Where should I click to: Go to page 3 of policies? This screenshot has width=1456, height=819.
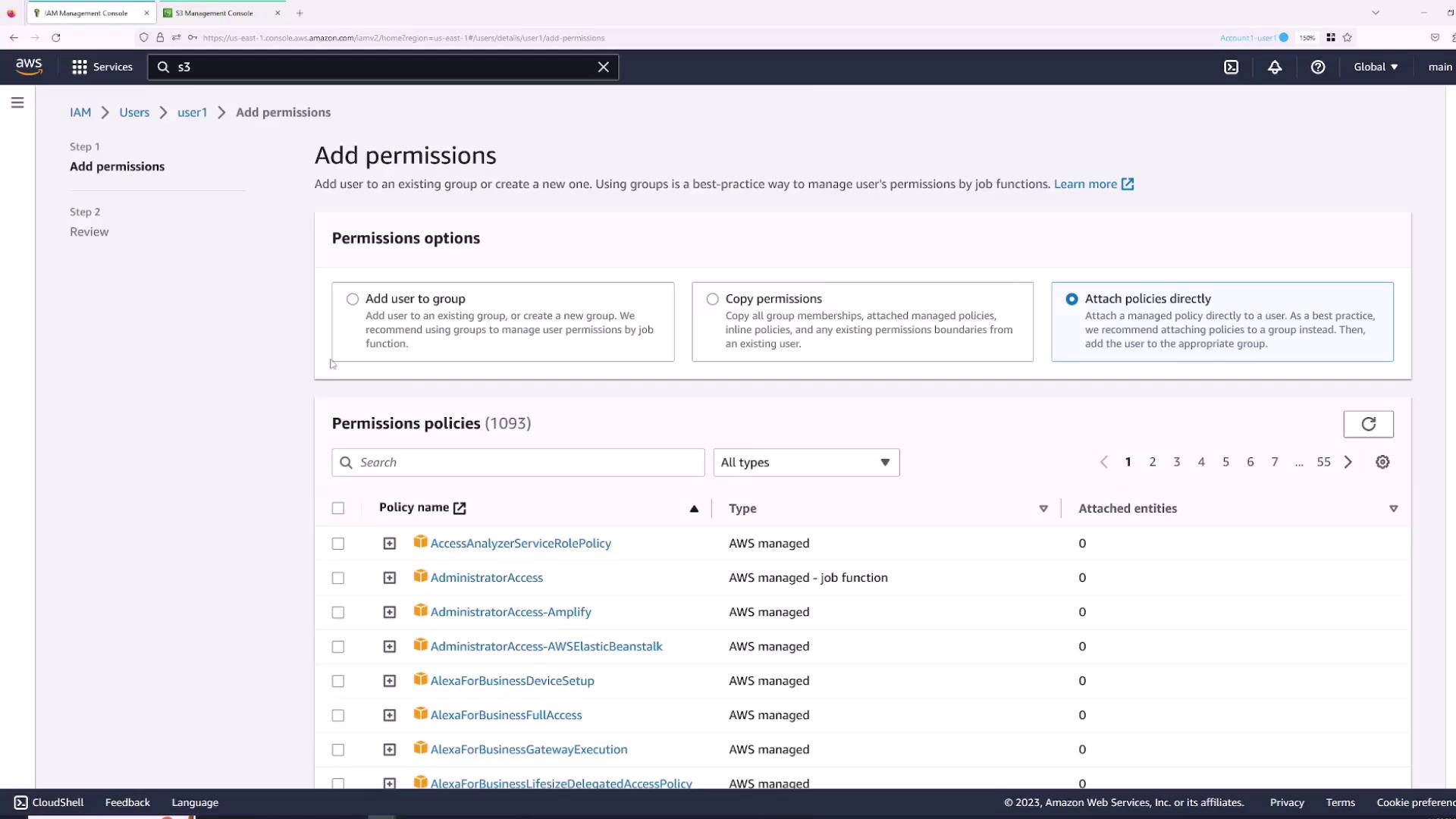pos(1177,462)
